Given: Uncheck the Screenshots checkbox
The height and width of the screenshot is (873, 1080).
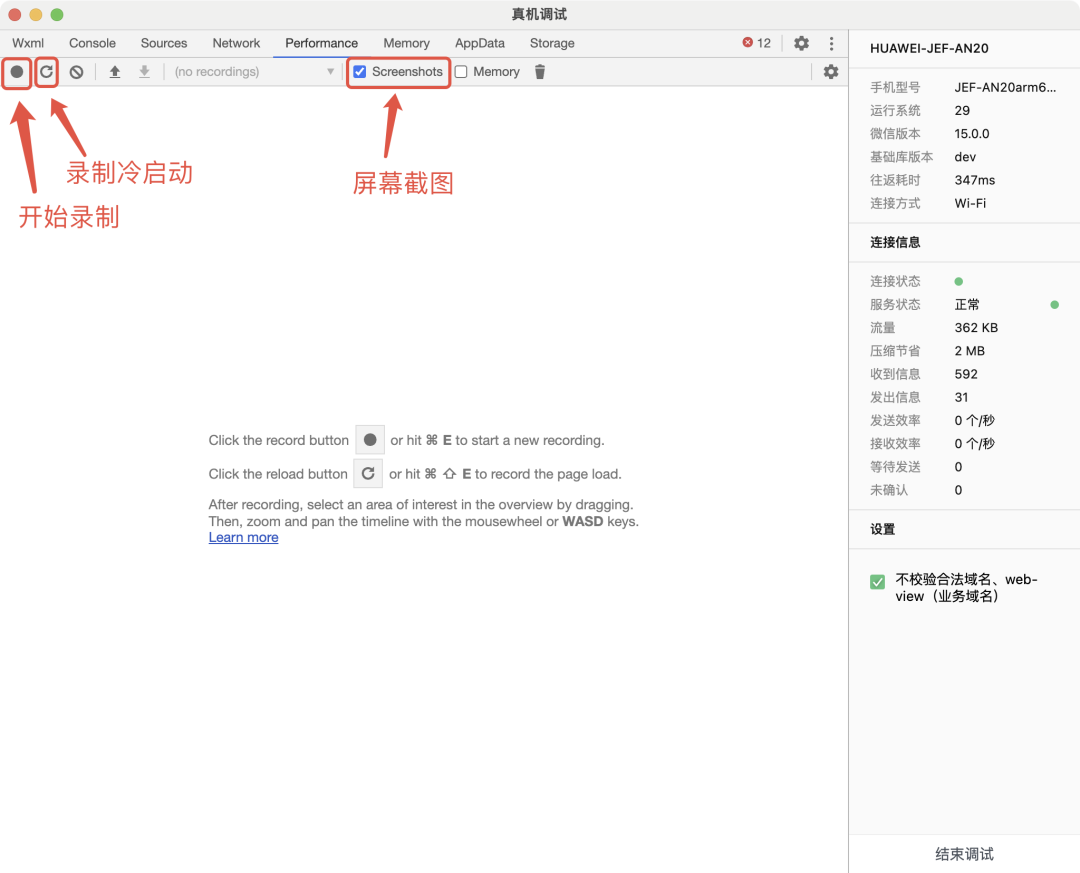Looking at the screenshot, I should (360, 72).
